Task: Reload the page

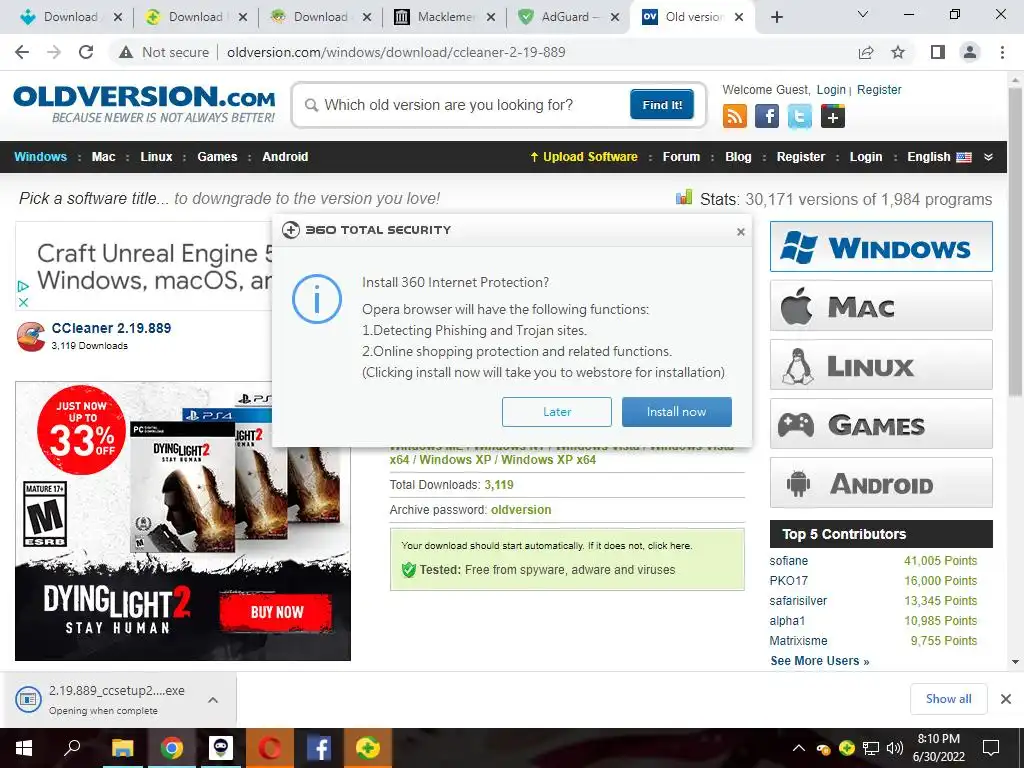Action: [x=86, y=52]
